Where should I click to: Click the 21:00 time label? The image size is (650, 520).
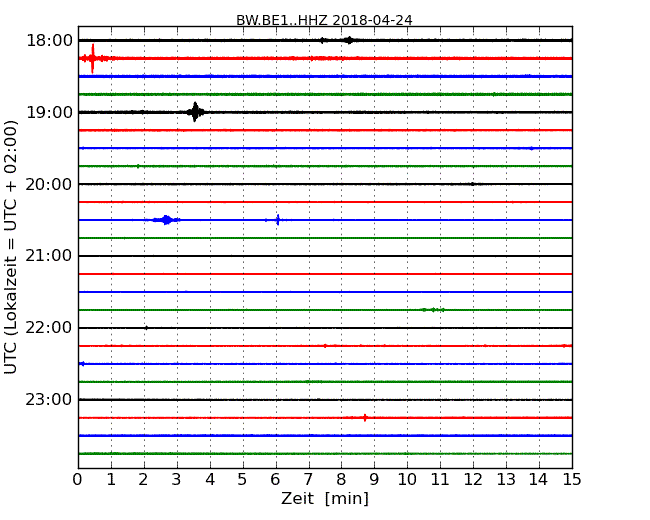point(49,256)
